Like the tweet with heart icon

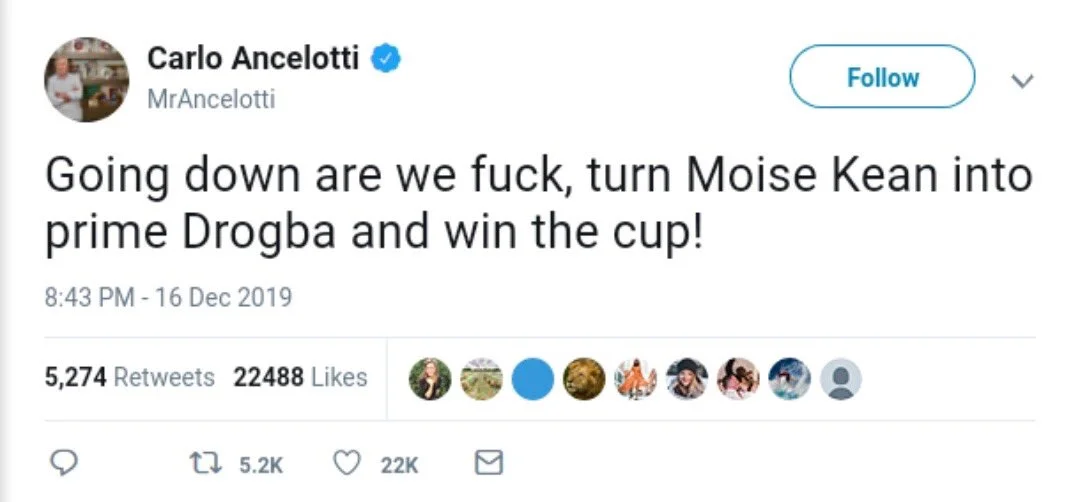coord(345,463)
